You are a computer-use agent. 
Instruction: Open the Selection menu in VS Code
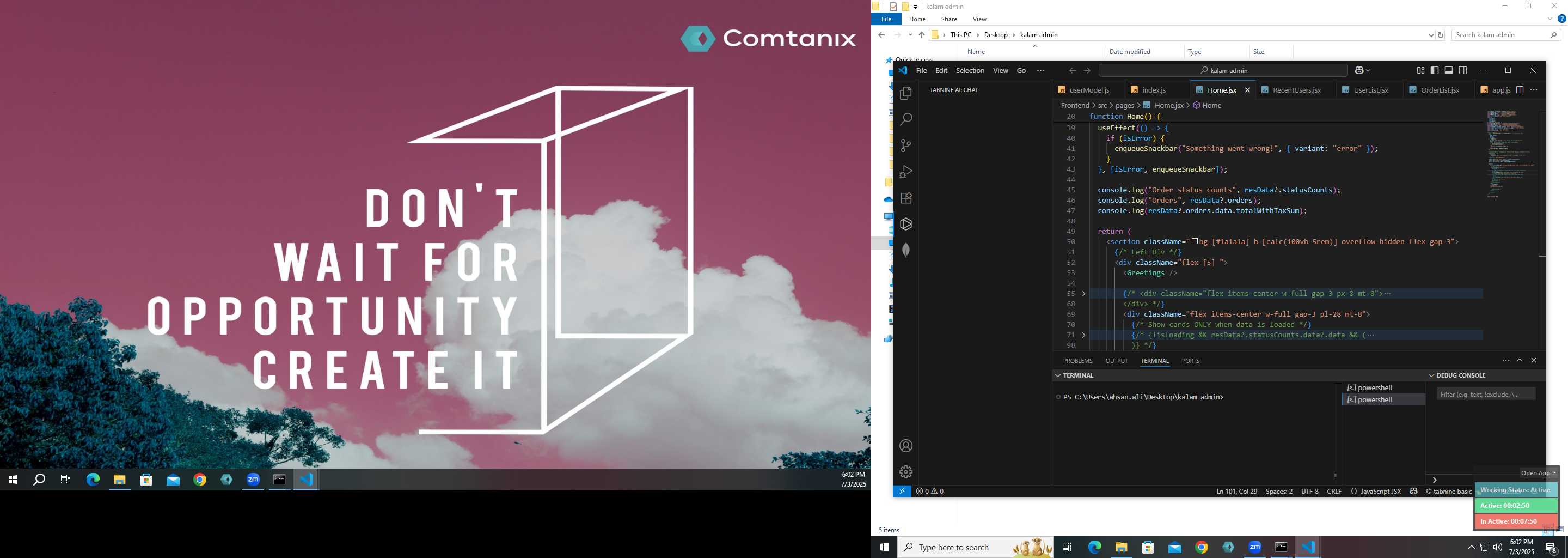(970, 71)
